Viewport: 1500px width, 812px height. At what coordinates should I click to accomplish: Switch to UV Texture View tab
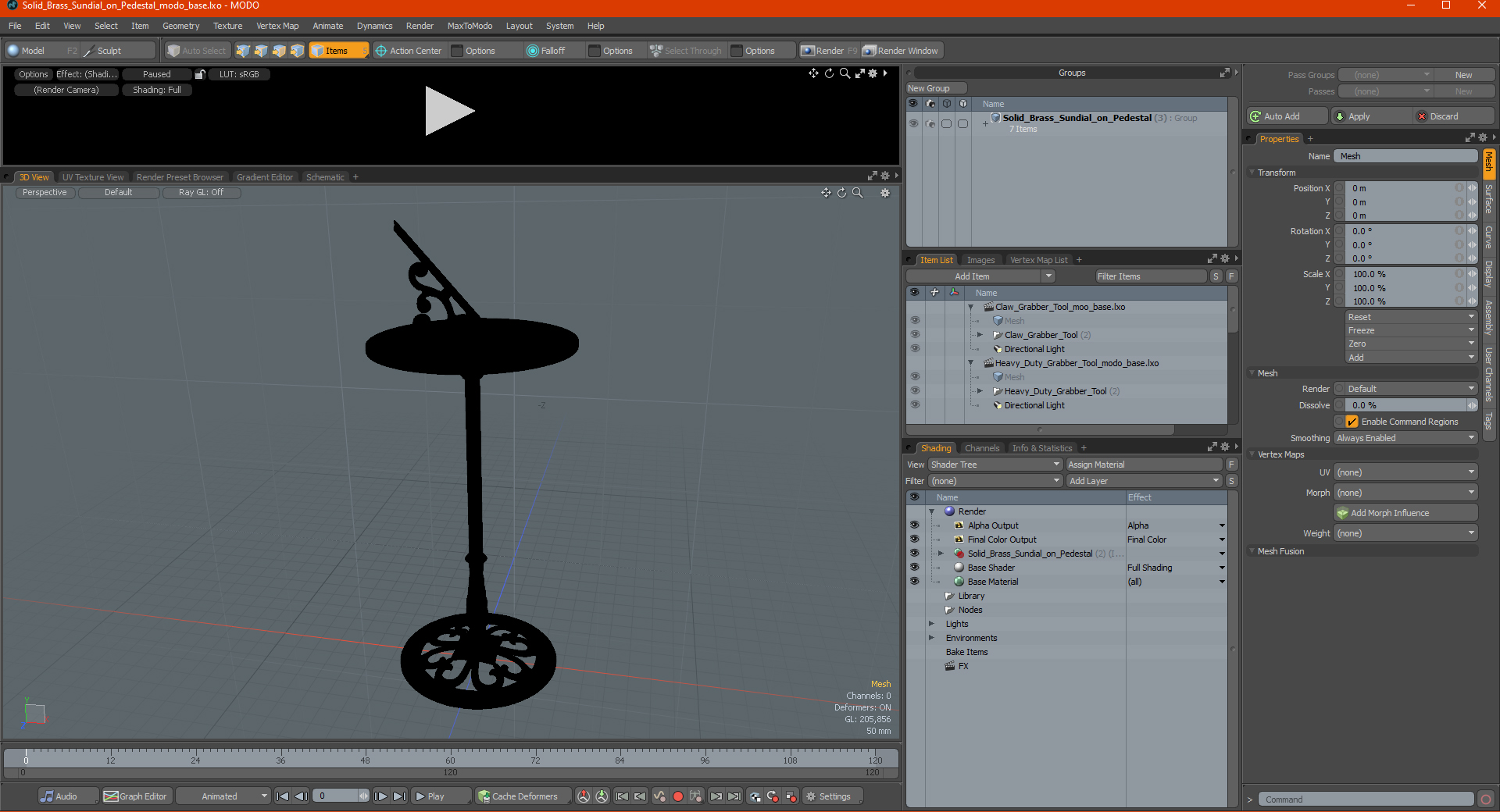tap(93, 177)
